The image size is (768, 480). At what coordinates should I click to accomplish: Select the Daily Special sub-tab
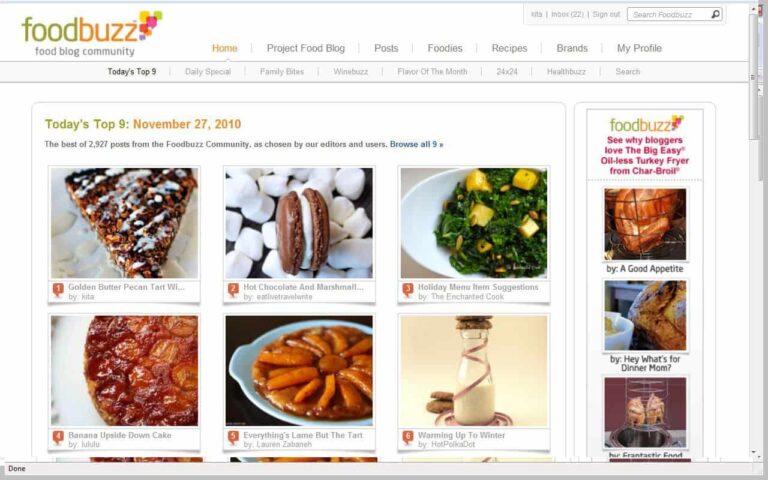click(208, 72)
